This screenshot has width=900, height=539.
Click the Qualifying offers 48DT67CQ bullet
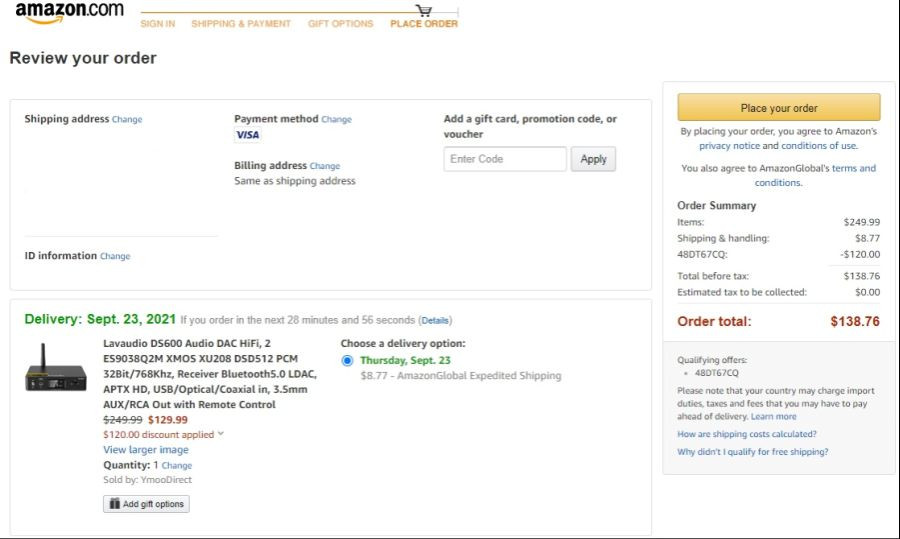click(716, 373)
